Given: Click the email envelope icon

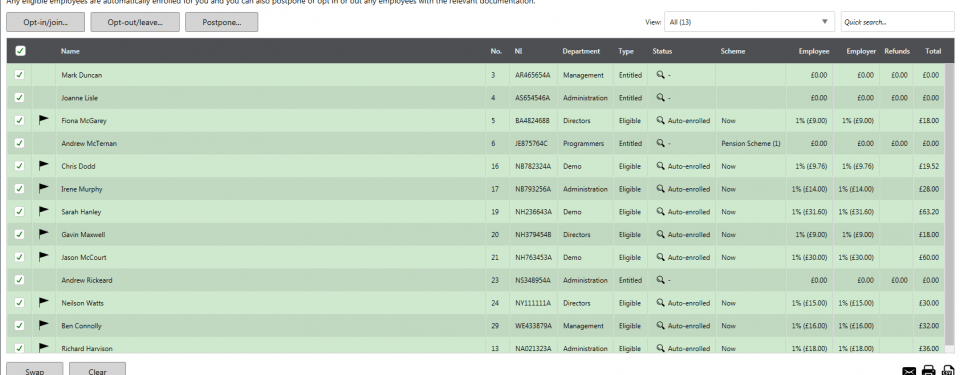Looking at the screenshot, I should (910, 371).
